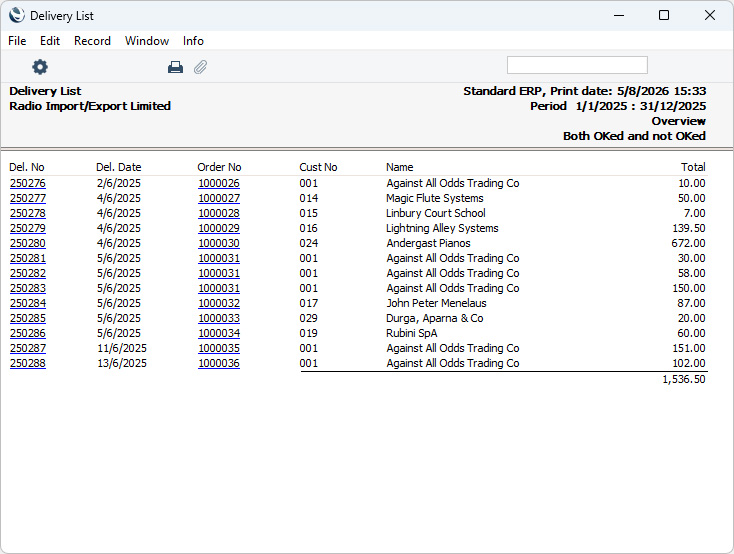Open delivery number 250286

[x=28, y=333]
